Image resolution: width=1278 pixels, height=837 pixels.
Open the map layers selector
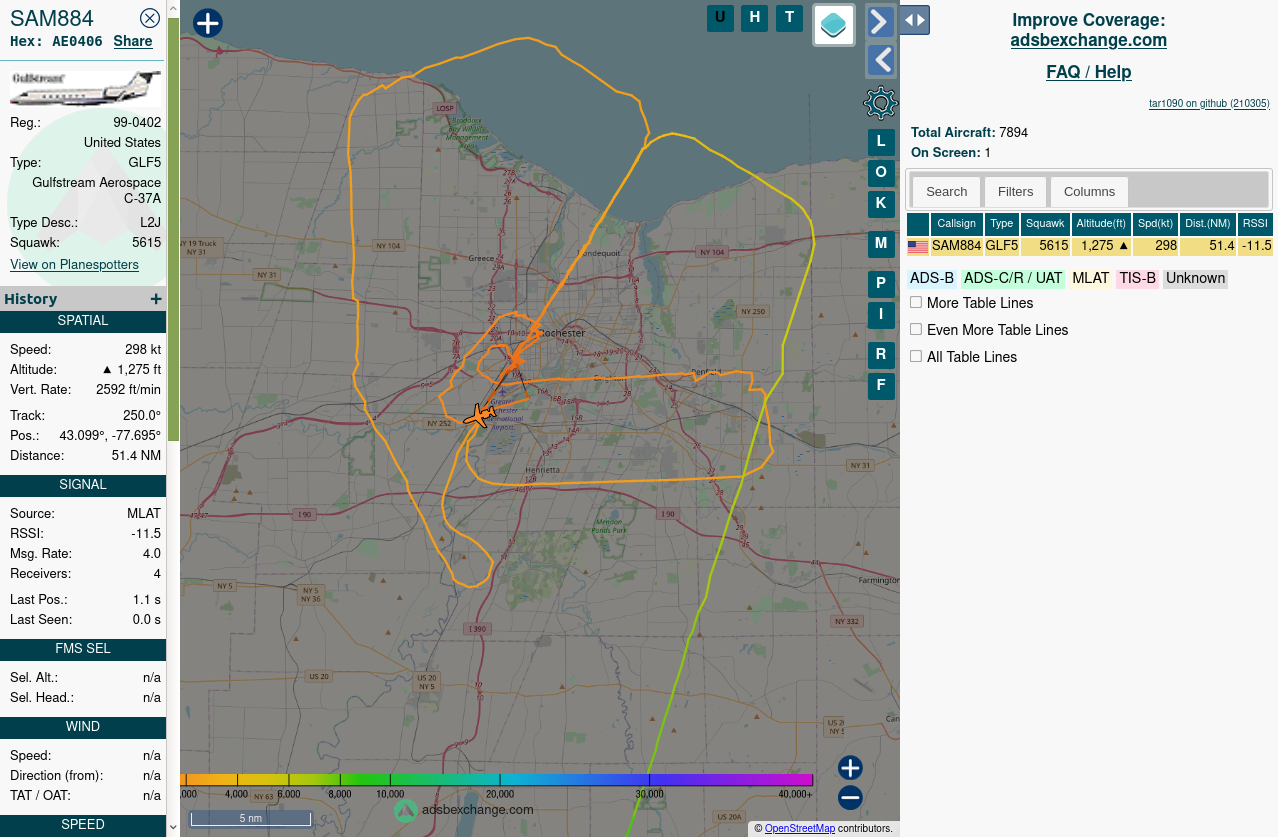[x=834, y=26]
